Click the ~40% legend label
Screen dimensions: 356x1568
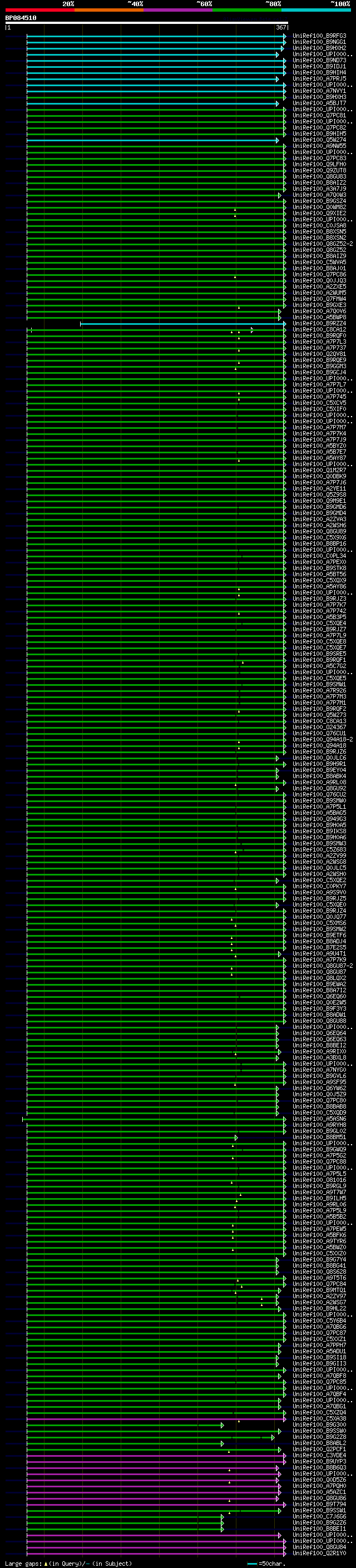135,4
